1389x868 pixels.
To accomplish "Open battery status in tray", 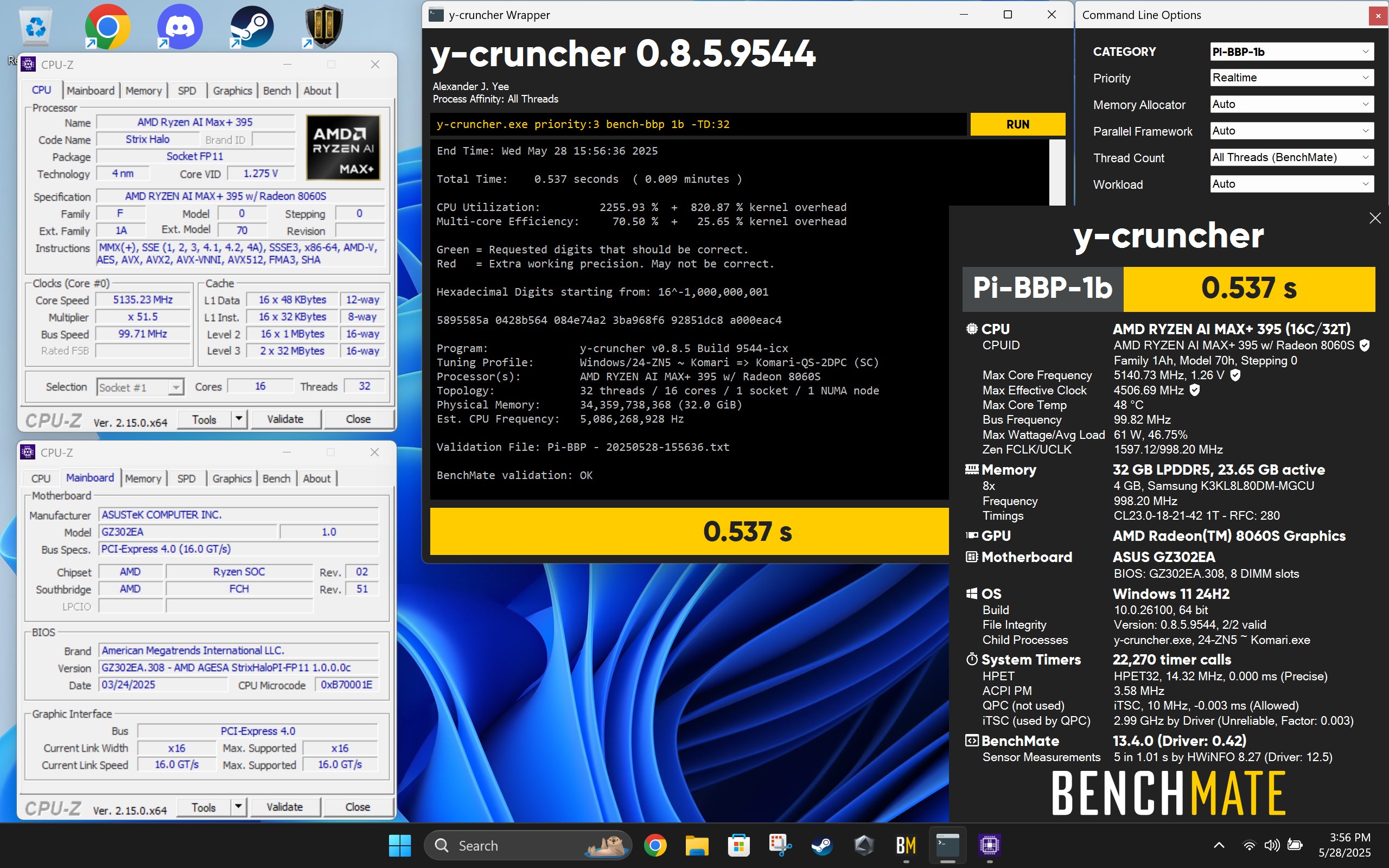I will pos(1295,845).
